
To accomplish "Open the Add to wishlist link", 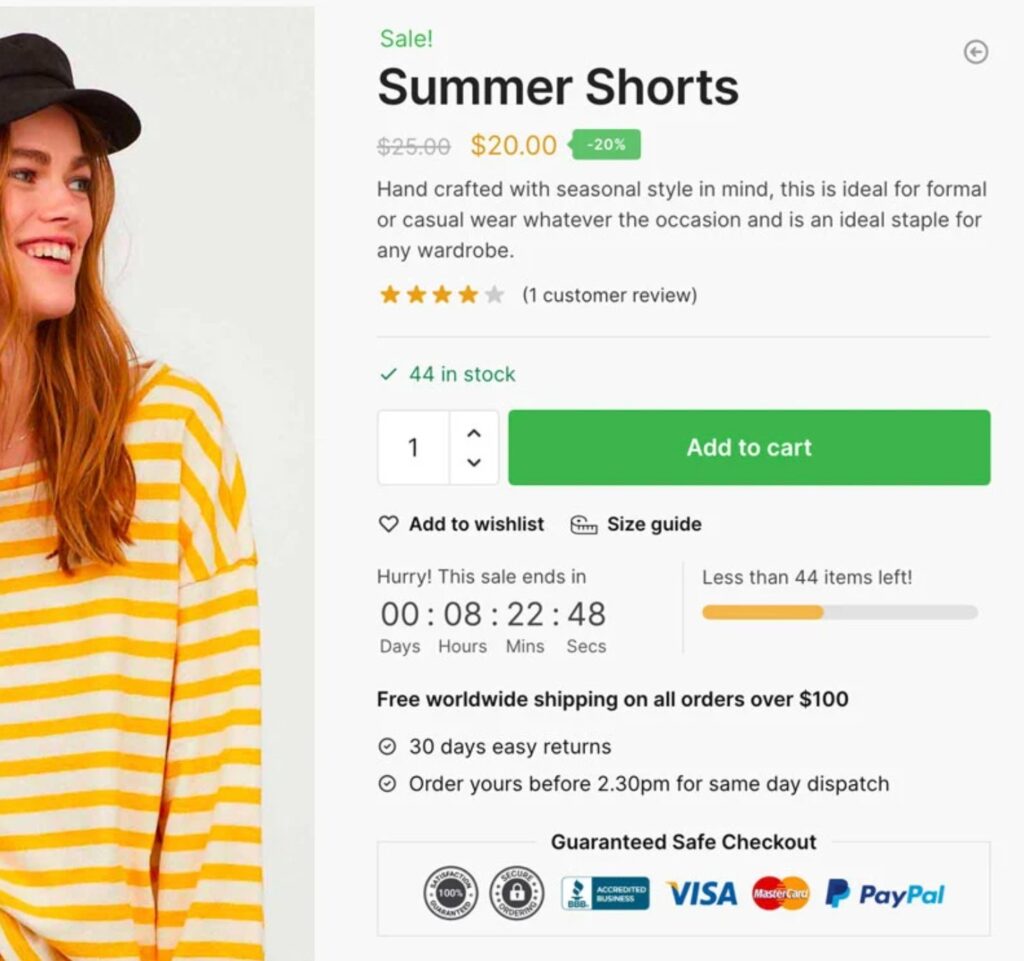I will pos(476,524).
